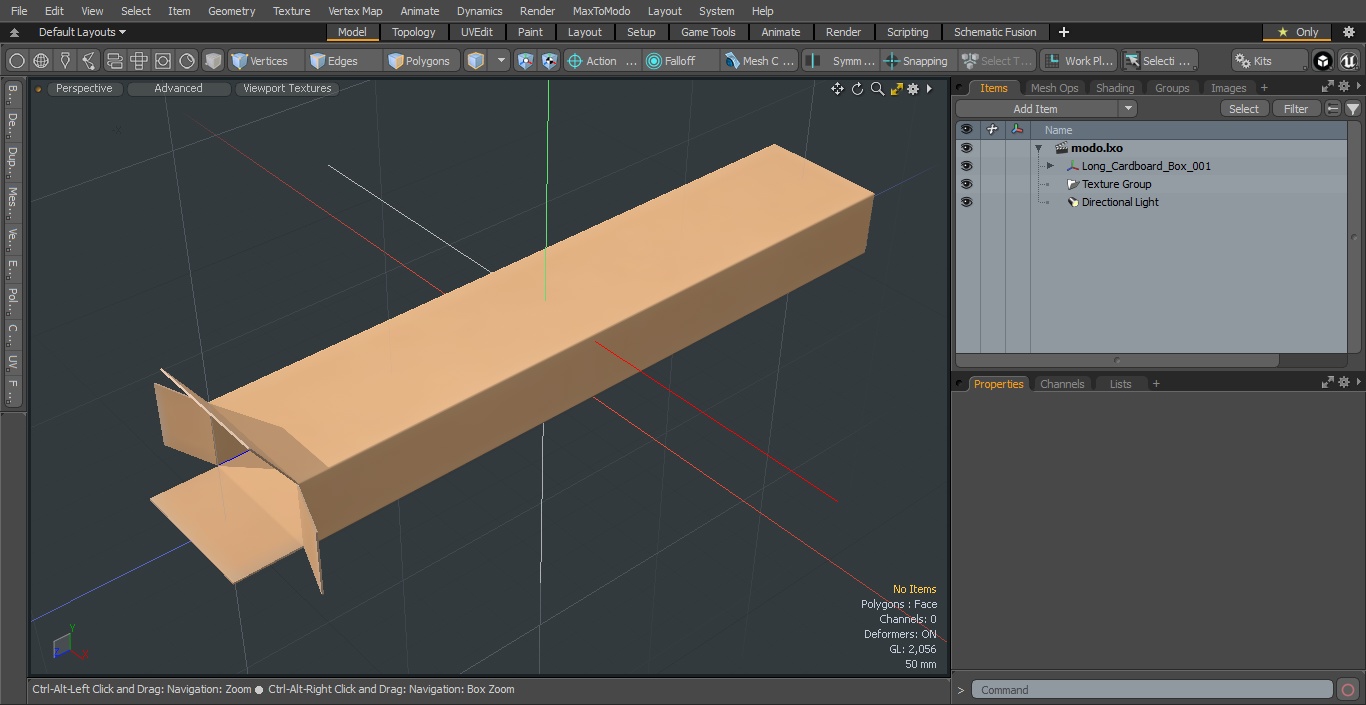This screenshot has width=1366, height=705.
Task: Click the Unity cube icon
Action: [1323, 61]
